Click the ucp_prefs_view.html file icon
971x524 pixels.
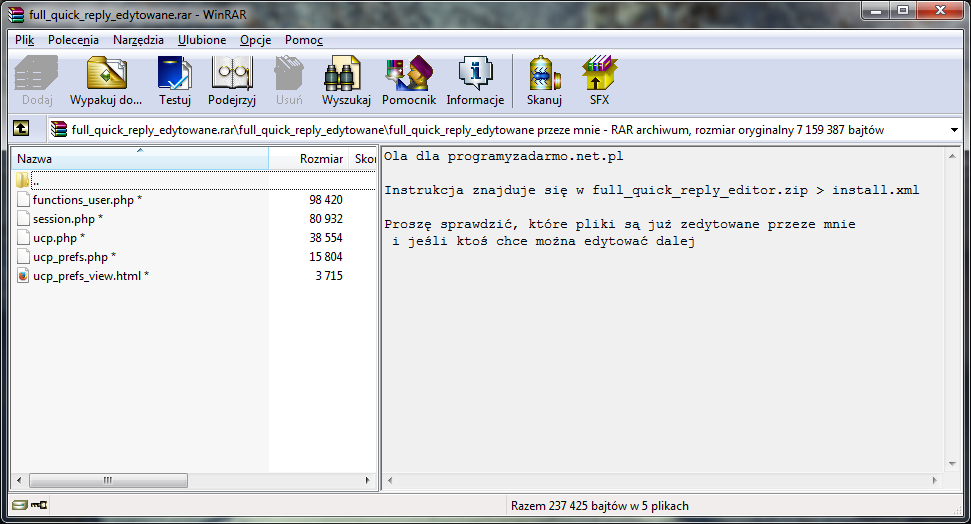point(23,276)
